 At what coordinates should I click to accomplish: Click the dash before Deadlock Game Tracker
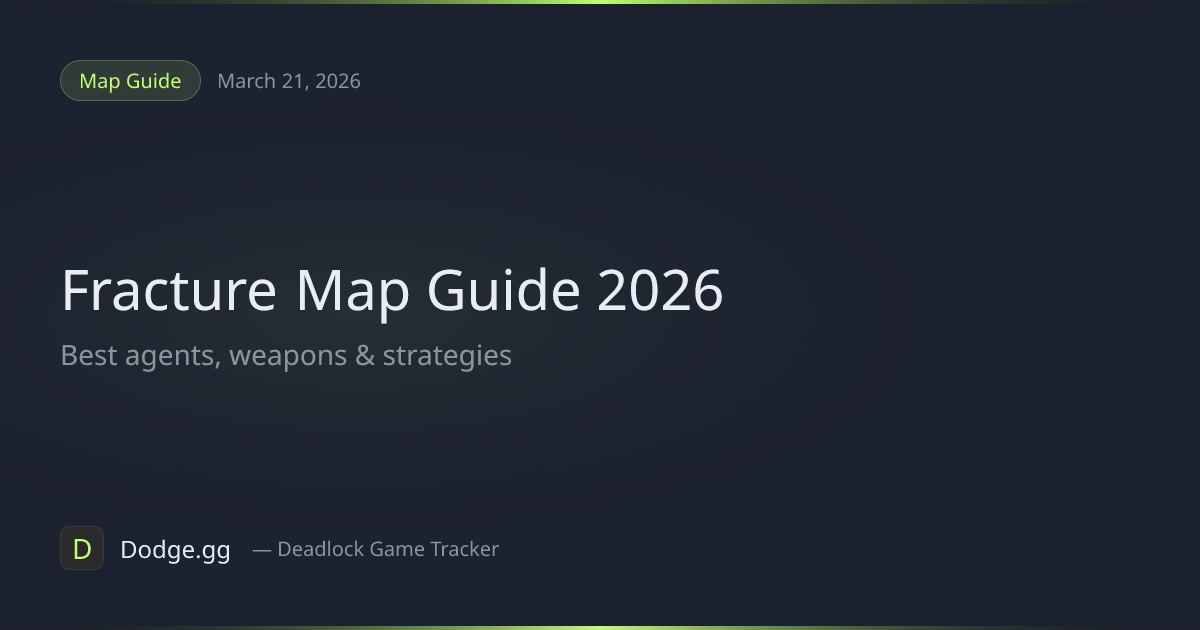(262, 549)
